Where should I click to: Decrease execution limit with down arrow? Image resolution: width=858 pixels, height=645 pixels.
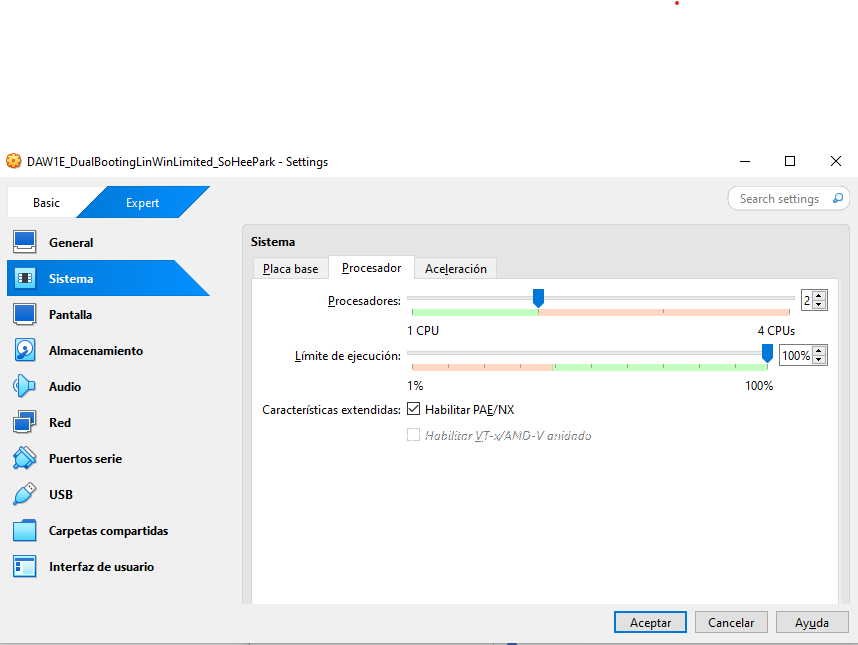pyautogui.click(x=819, y=360)
